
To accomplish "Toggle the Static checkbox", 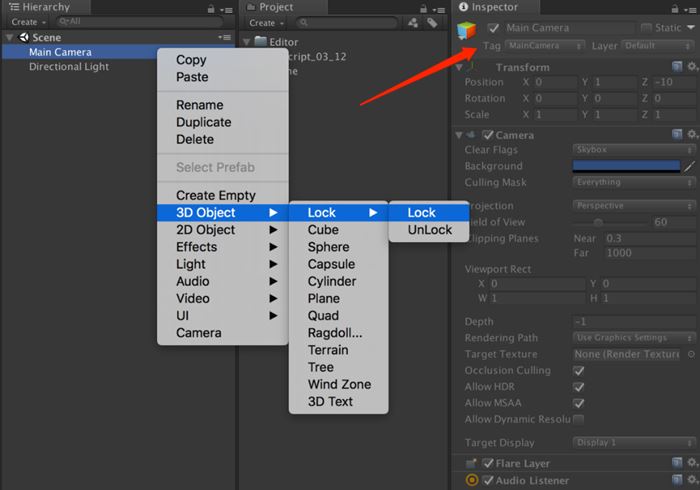I will tap(648, 28).
